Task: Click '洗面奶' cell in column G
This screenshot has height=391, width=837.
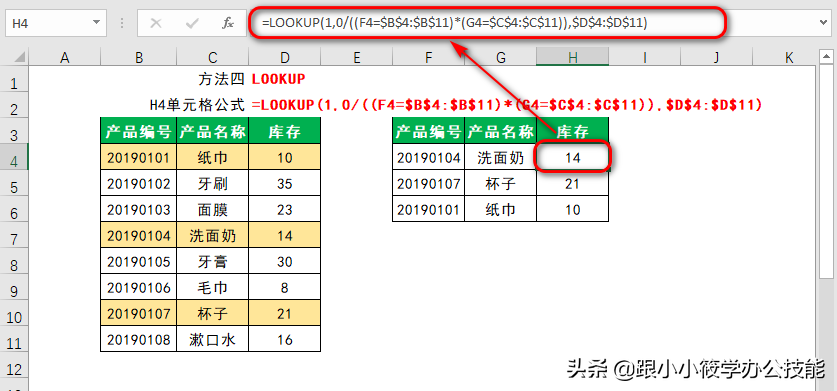Action: tap(501, 157)
